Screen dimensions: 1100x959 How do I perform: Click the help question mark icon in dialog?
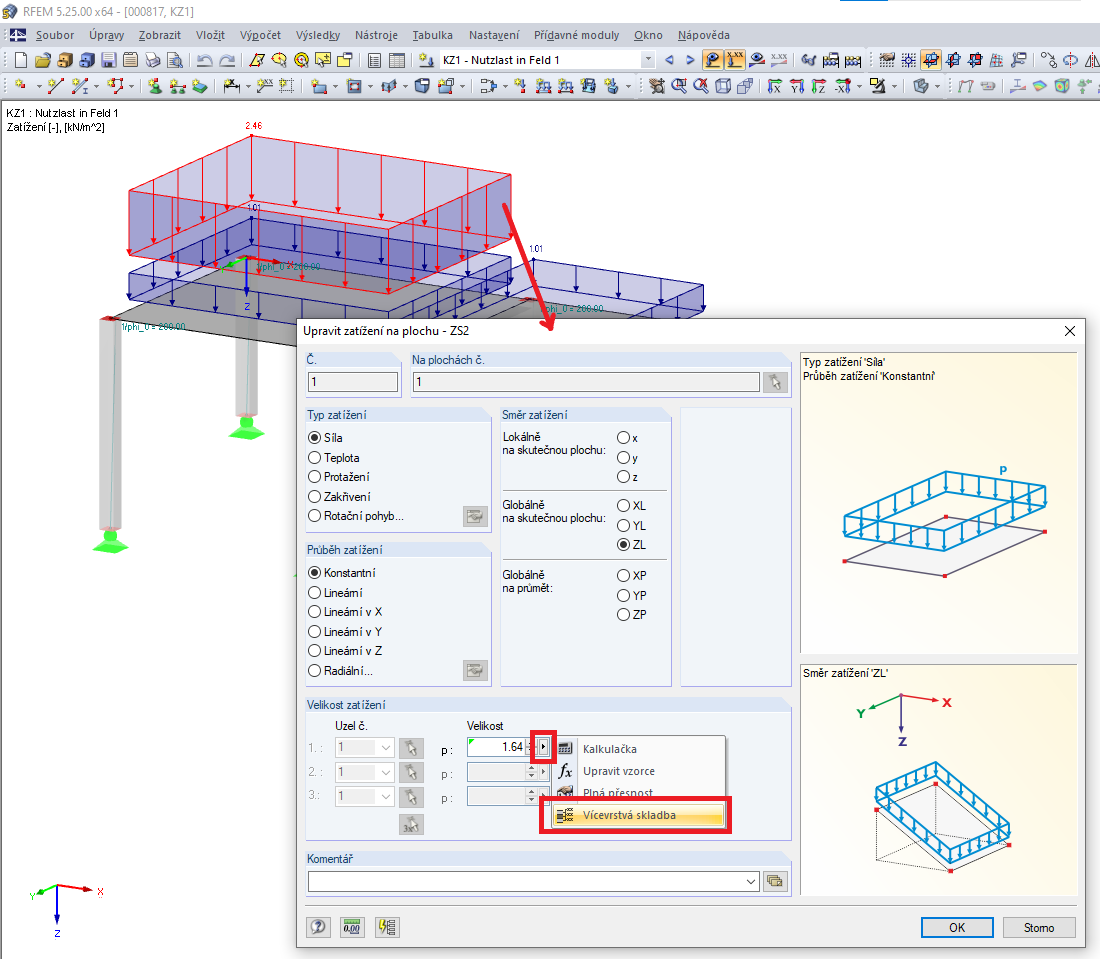[x=318, y=927]
